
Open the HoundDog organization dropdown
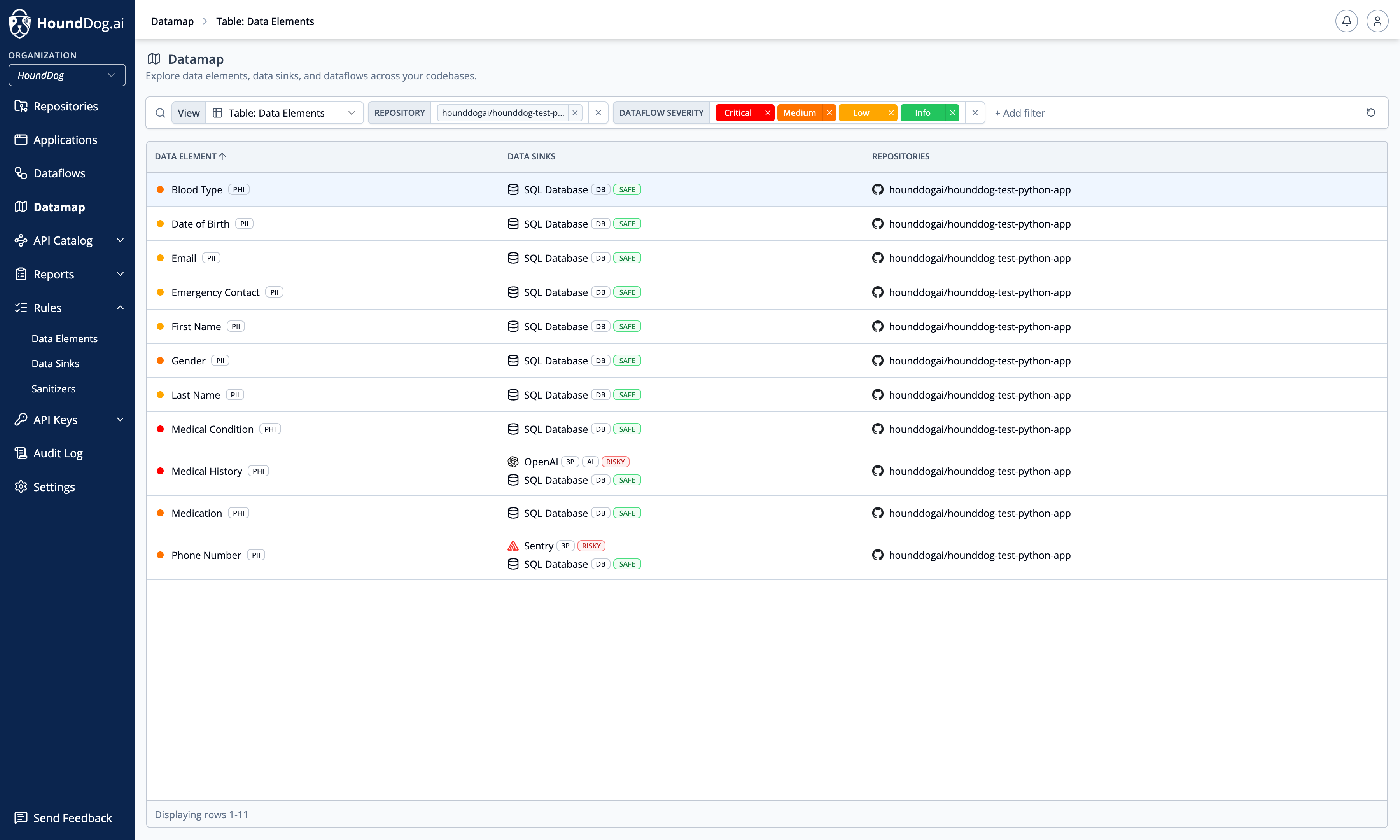pyautogui.click(x=67, y=75)
